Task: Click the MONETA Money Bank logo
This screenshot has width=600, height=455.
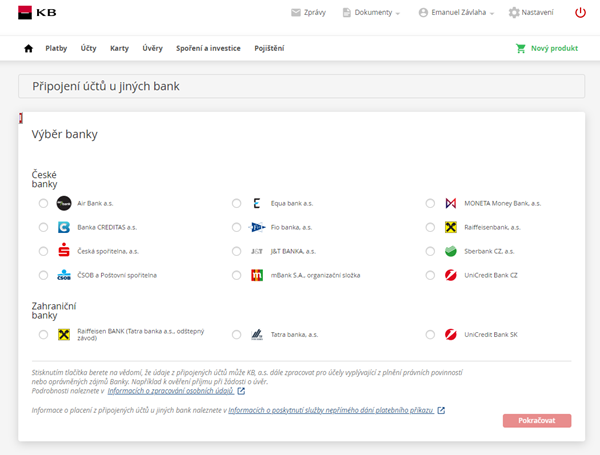Action: pos(451,203)
